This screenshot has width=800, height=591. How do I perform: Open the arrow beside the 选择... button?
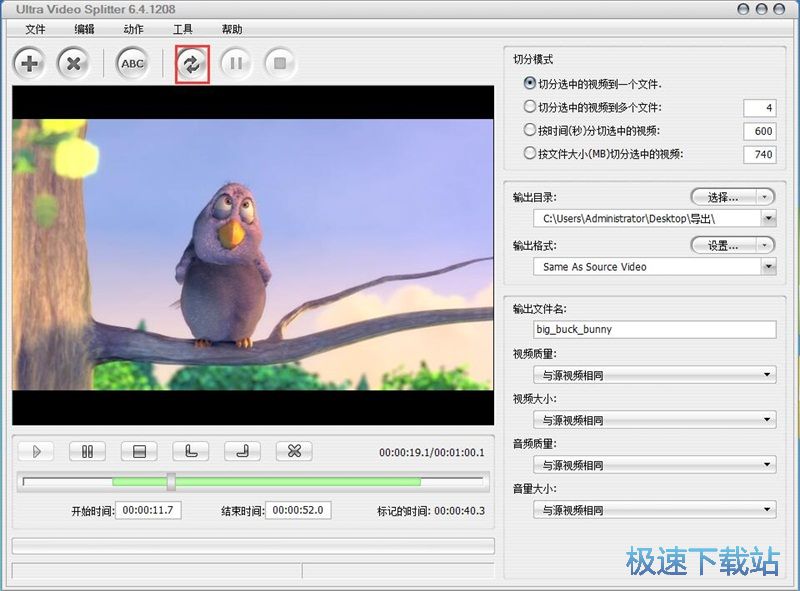[764, 198]
